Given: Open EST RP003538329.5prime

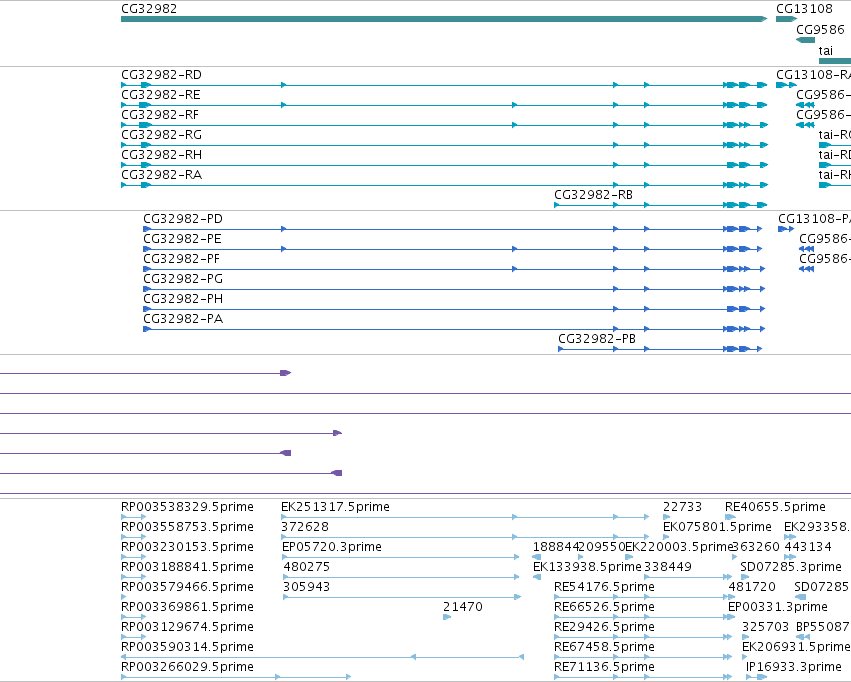Looking at the screenshot, I should (x=187, y=507).
